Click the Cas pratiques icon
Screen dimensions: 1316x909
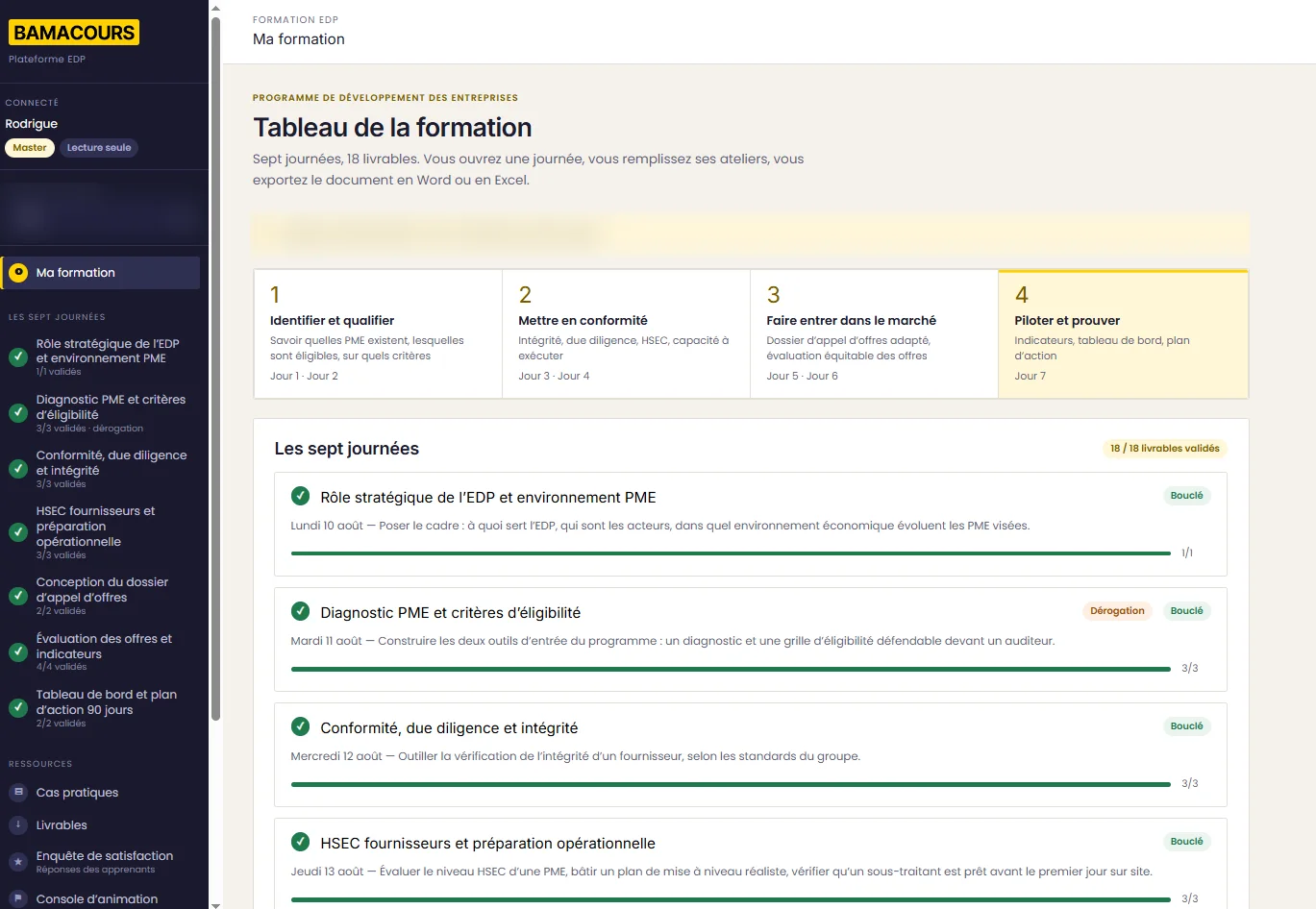click(18, 793)
